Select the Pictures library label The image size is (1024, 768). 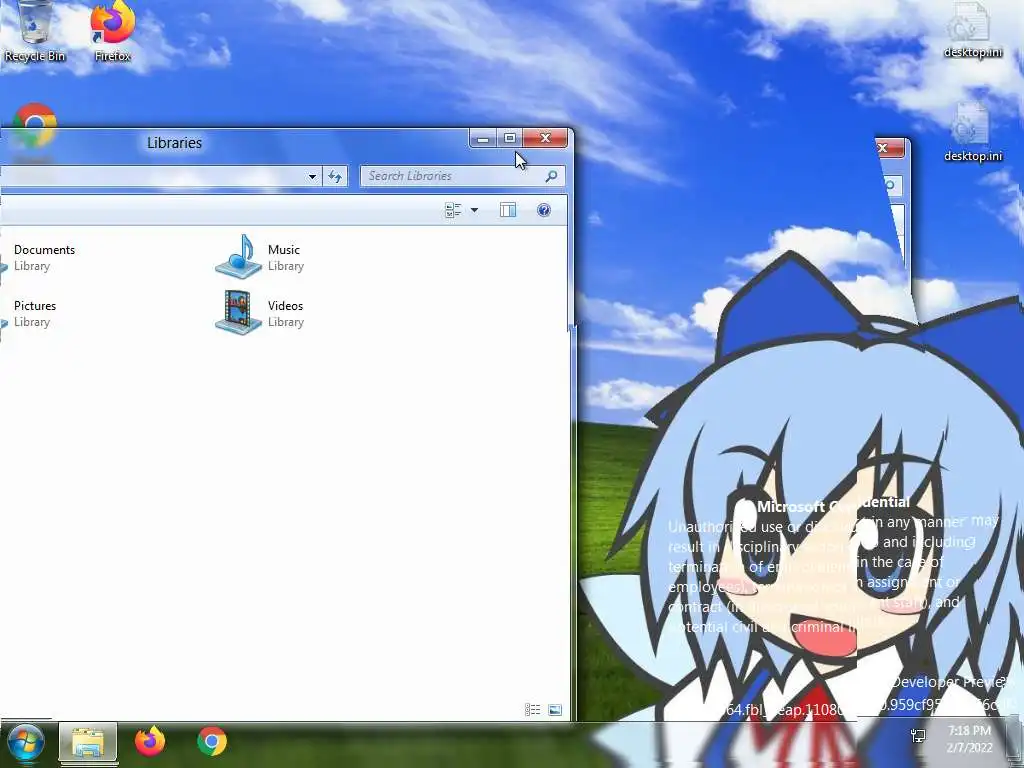pos(35,306)
